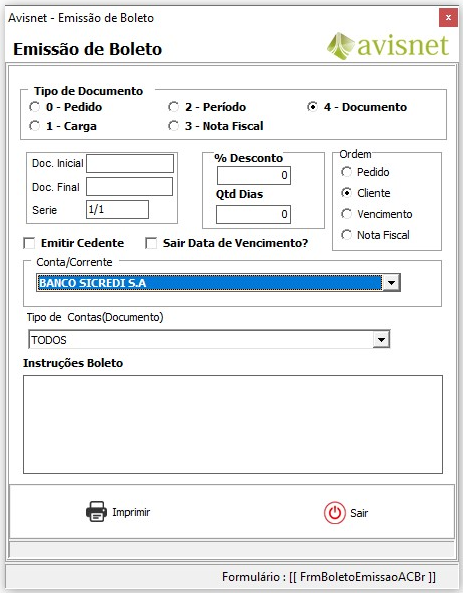
Task: Click the % Desconto value field
Action: pos(254,175)
